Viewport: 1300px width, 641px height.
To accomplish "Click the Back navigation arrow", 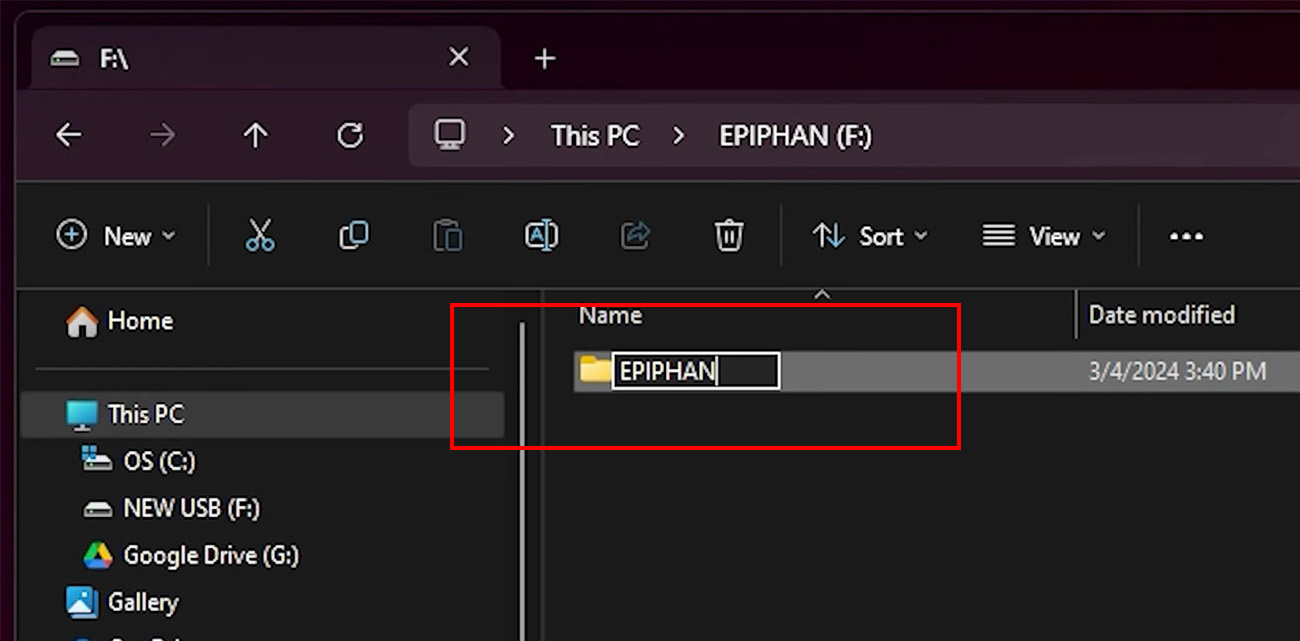I will pos(68,135).
